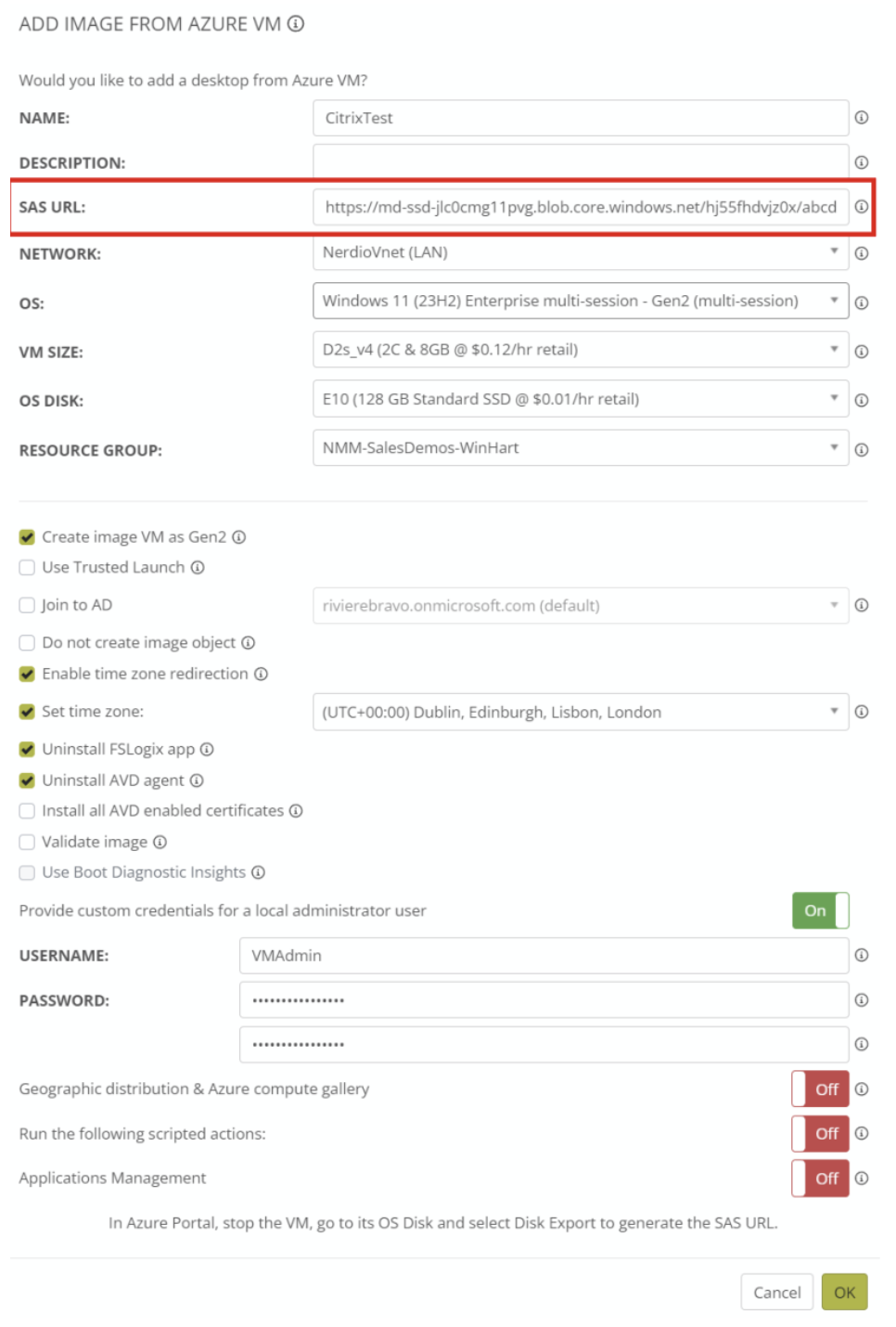Image resolution: width=896 pixels, height=1327 pixels.
Task: Click info icon next to Username field
Action: tap(861, 955)
